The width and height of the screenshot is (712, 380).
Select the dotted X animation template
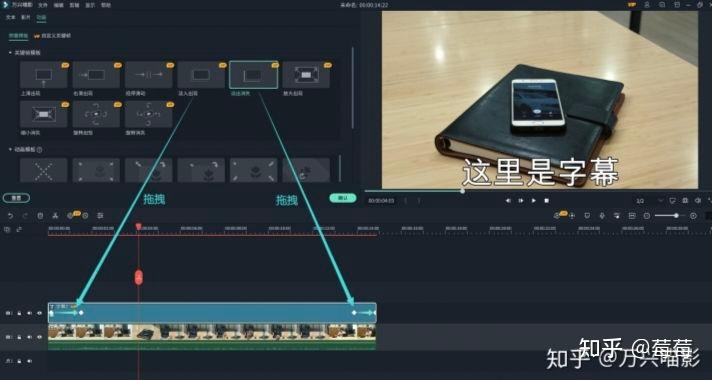(44, 170)
